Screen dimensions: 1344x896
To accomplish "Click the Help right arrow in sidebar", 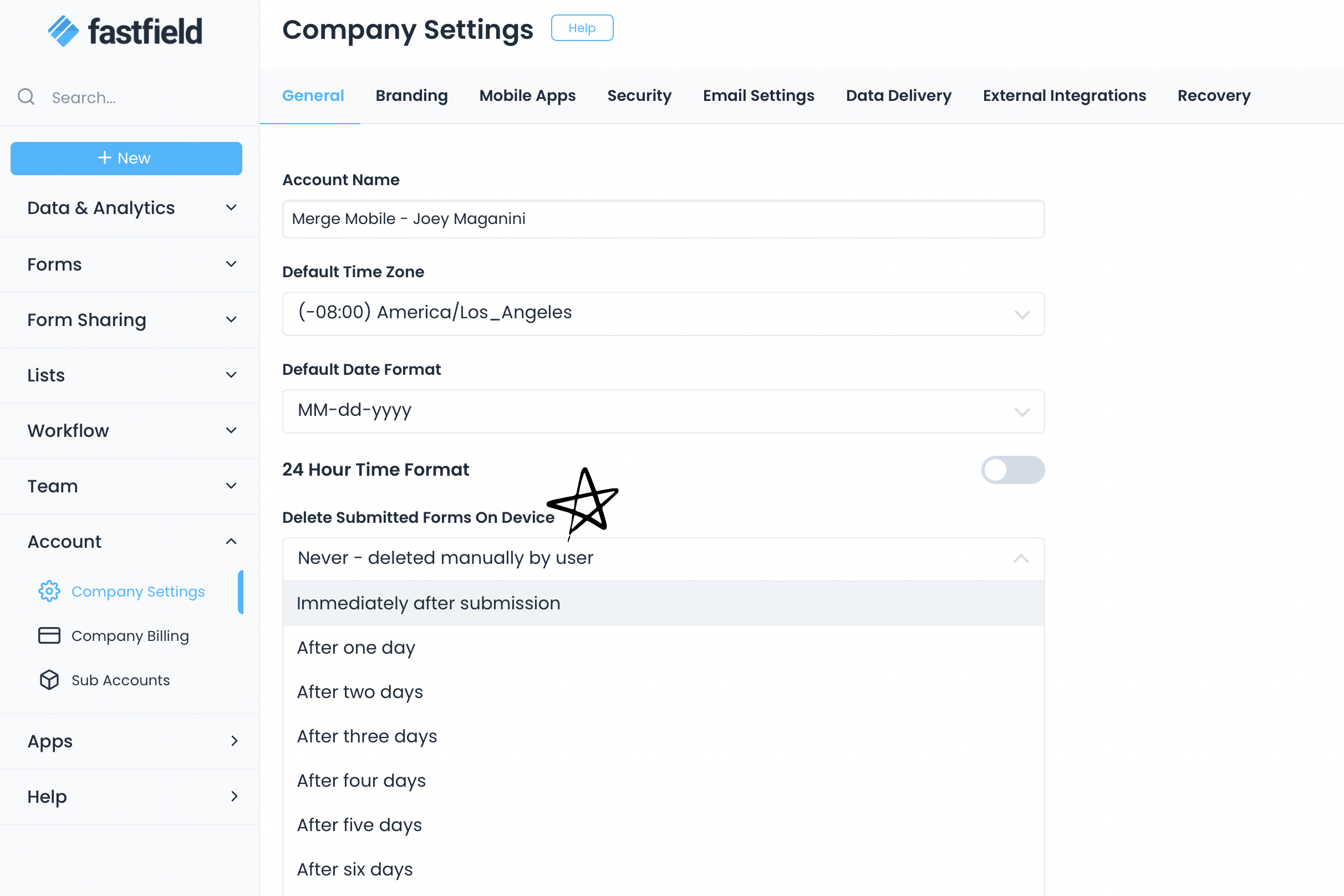I will pyautogui.click(x=235, y=797).
